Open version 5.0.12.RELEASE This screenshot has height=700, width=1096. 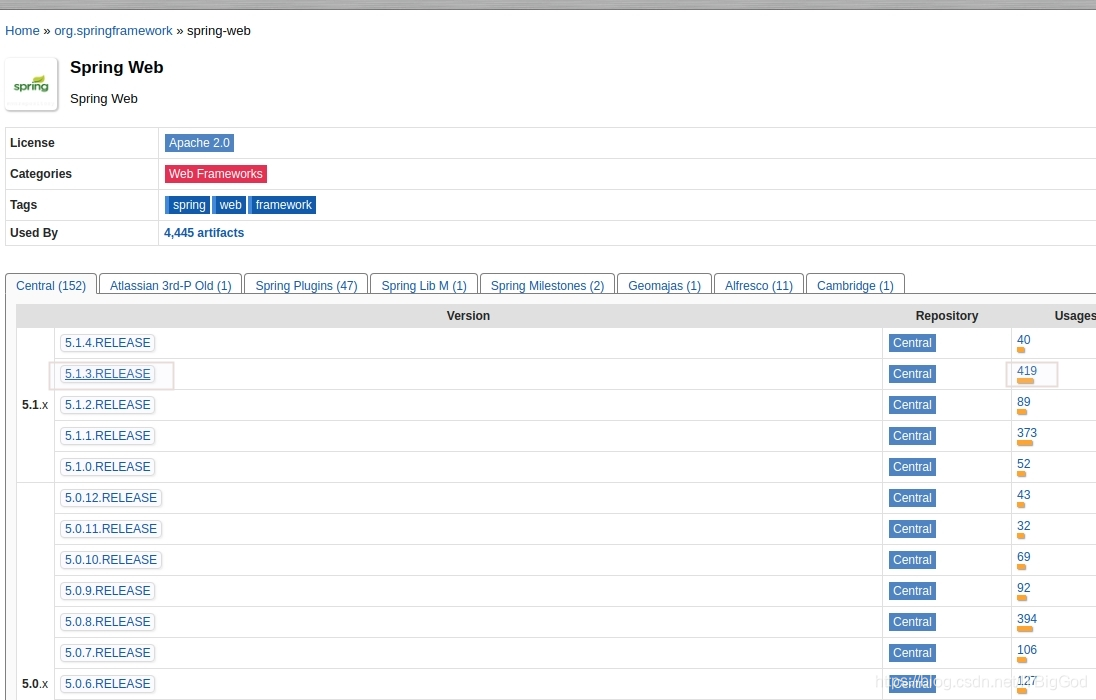tap(111, 498)
